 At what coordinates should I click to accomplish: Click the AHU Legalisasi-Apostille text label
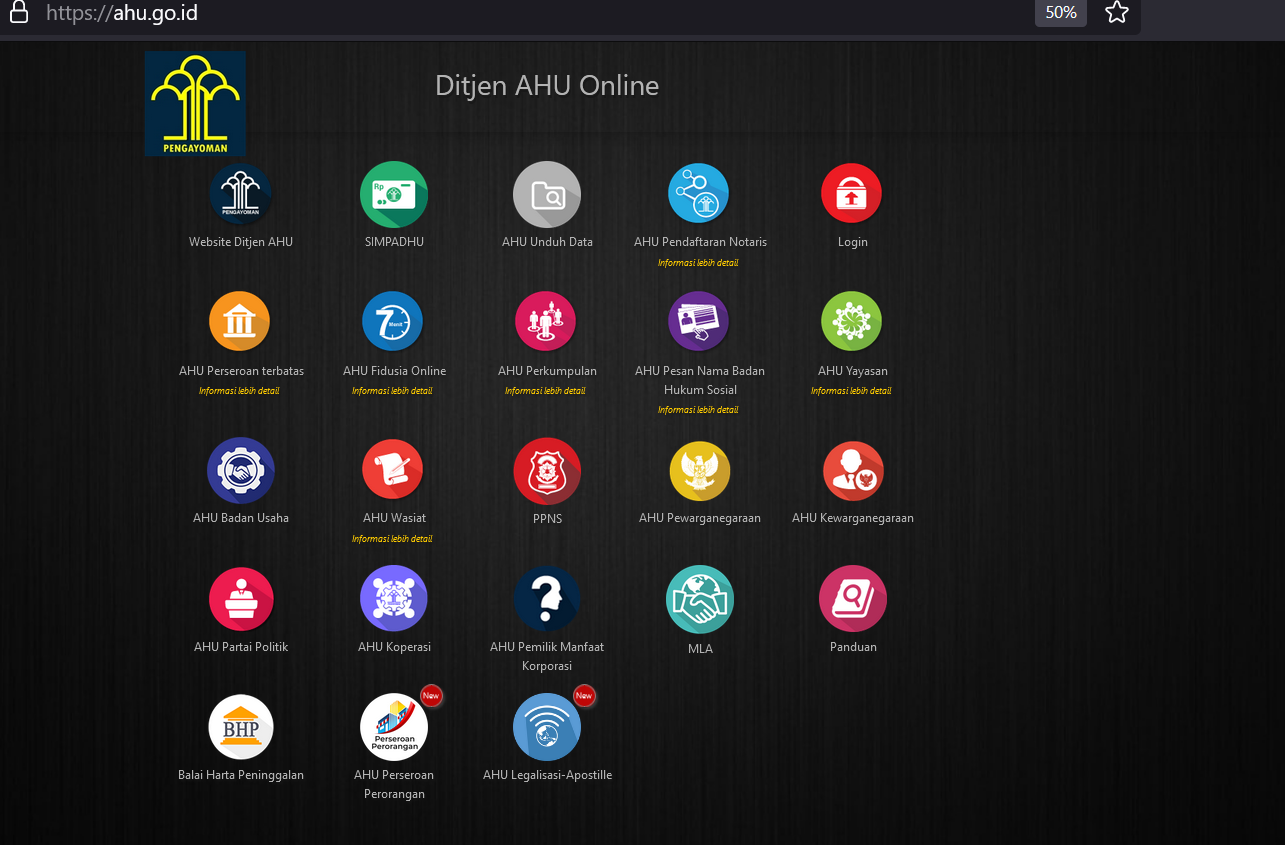coord(547,775)
